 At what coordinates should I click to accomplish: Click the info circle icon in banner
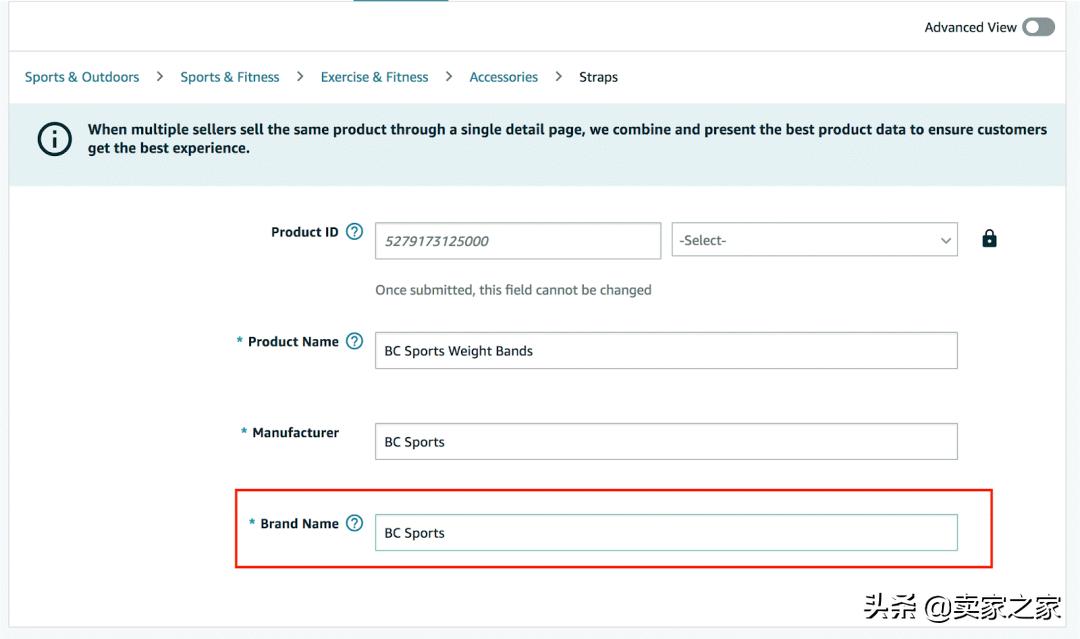[x=54, y=139]
